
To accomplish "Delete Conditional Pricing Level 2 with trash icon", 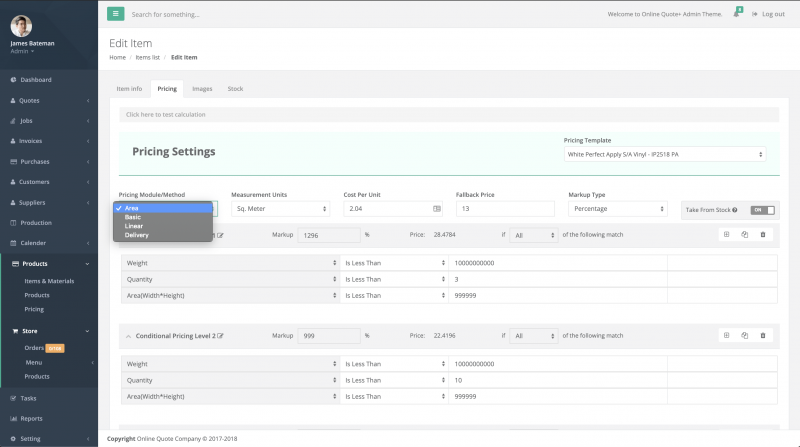I will tap(763, 335).
